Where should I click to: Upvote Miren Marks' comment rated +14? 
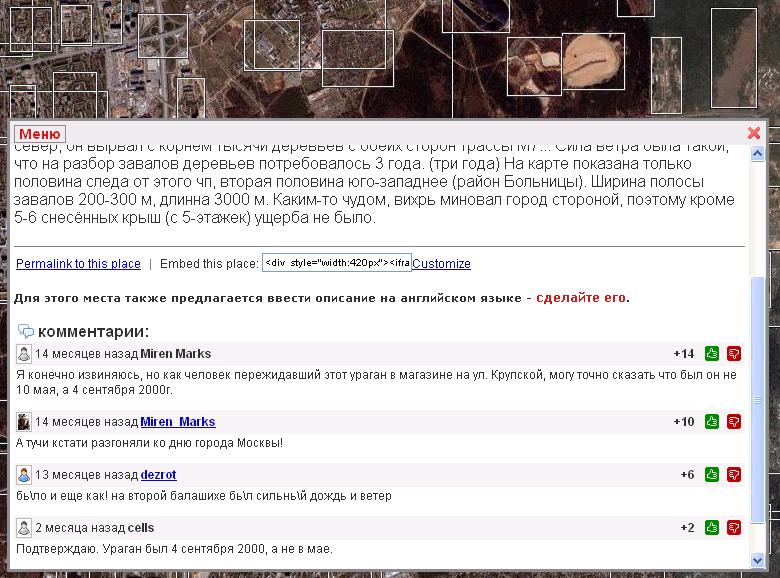click(712, 354)
